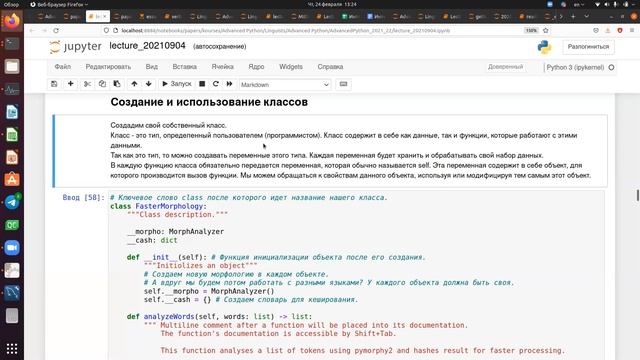Open the Справка menu
Image resolution: width=640 pixels, height=360 pixels.
(330, 67)
